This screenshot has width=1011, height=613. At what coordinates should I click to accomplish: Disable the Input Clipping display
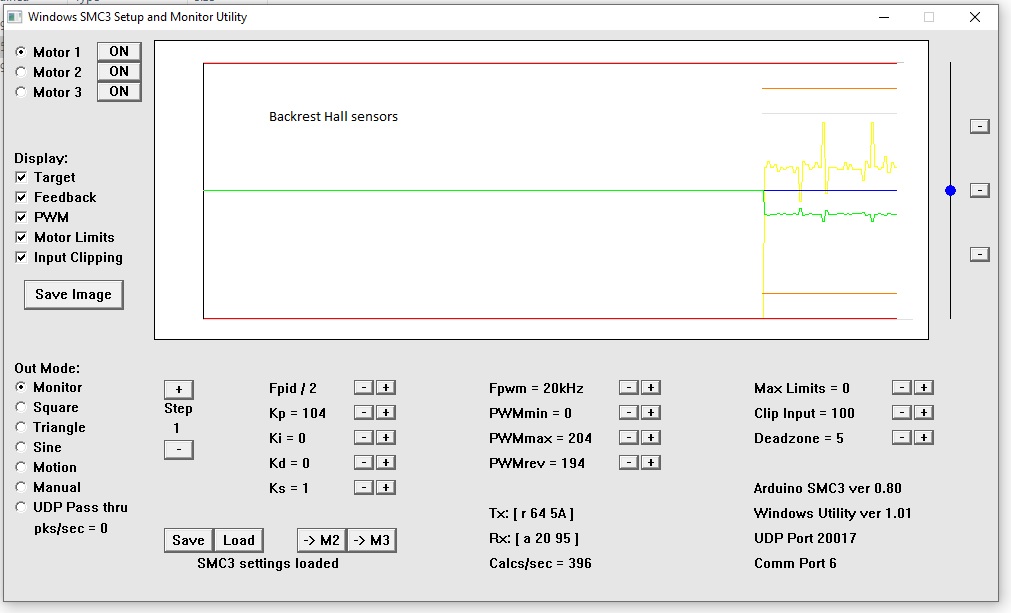22,258
